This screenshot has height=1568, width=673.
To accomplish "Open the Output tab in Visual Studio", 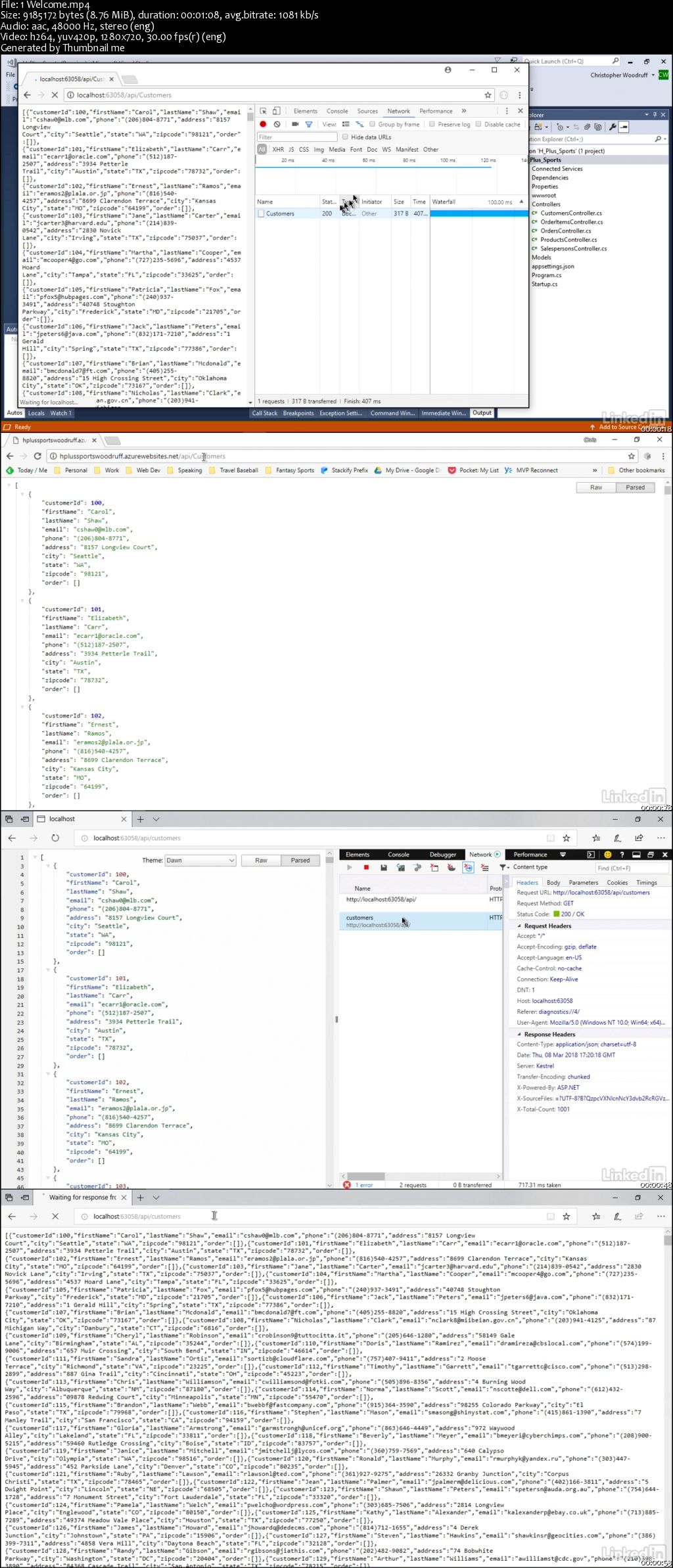I will (482, 413).
